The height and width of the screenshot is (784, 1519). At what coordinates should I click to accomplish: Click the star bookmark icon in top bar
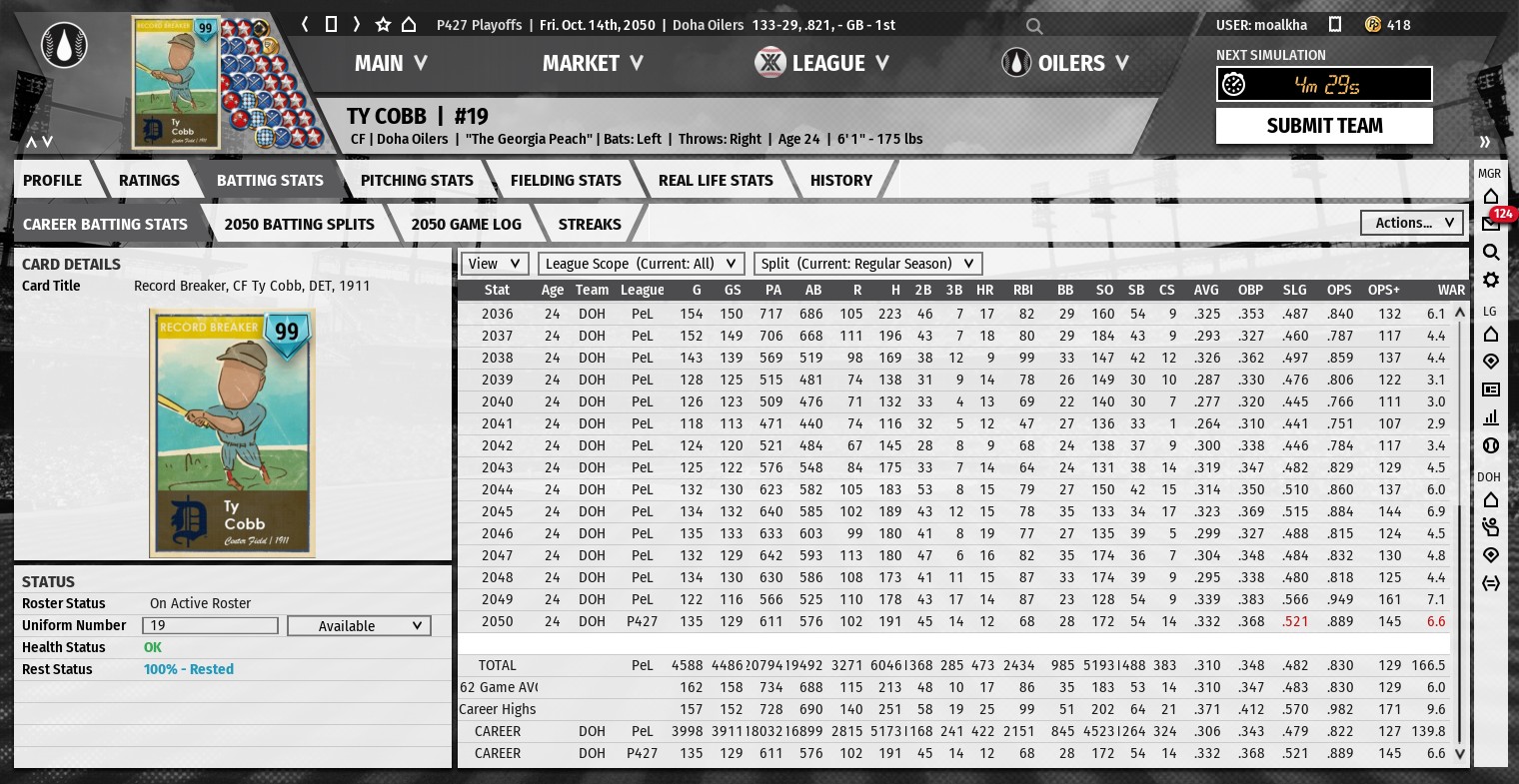(383, 25)
